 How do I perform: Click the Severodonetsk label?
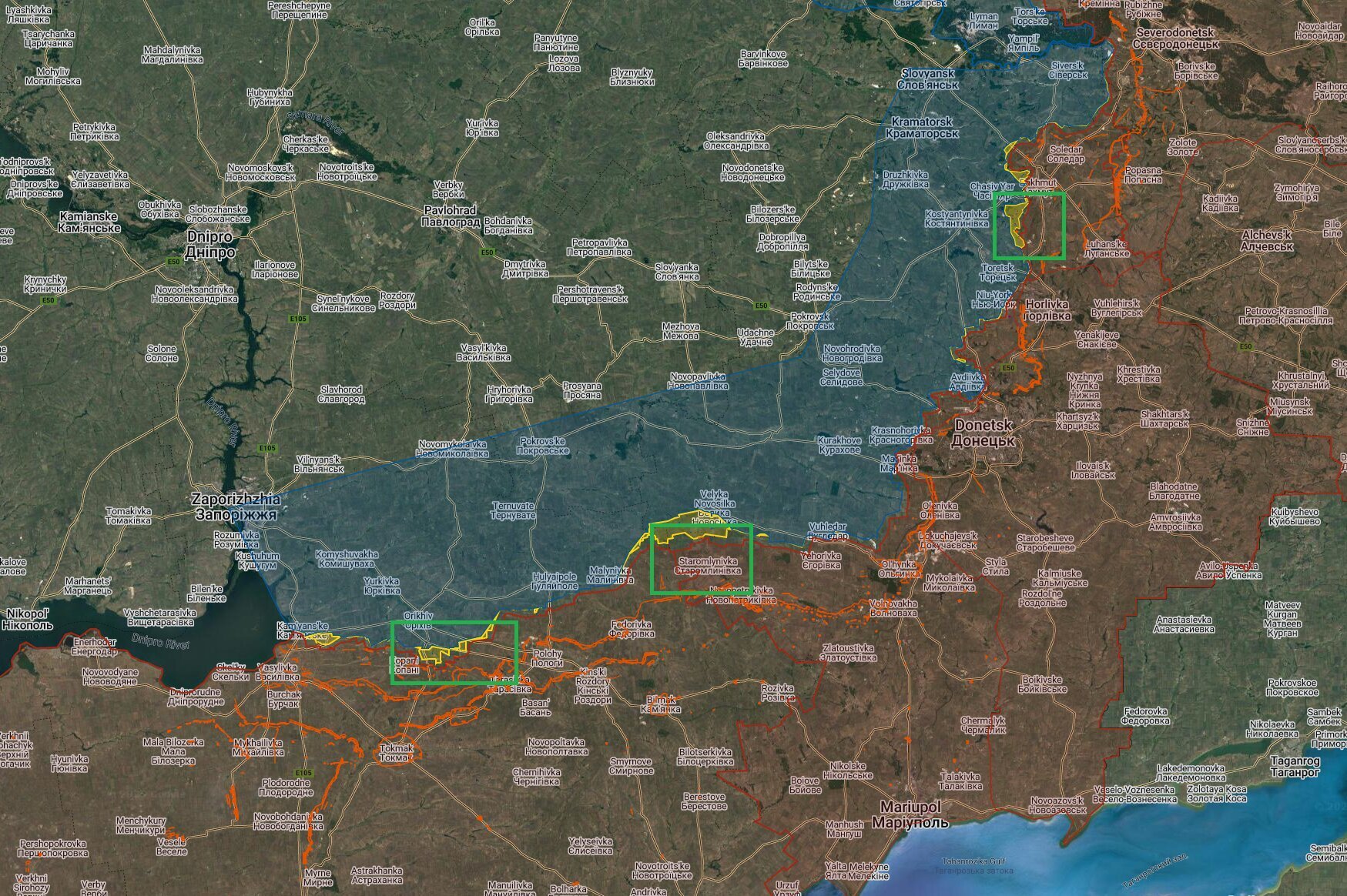(1174, 38)
